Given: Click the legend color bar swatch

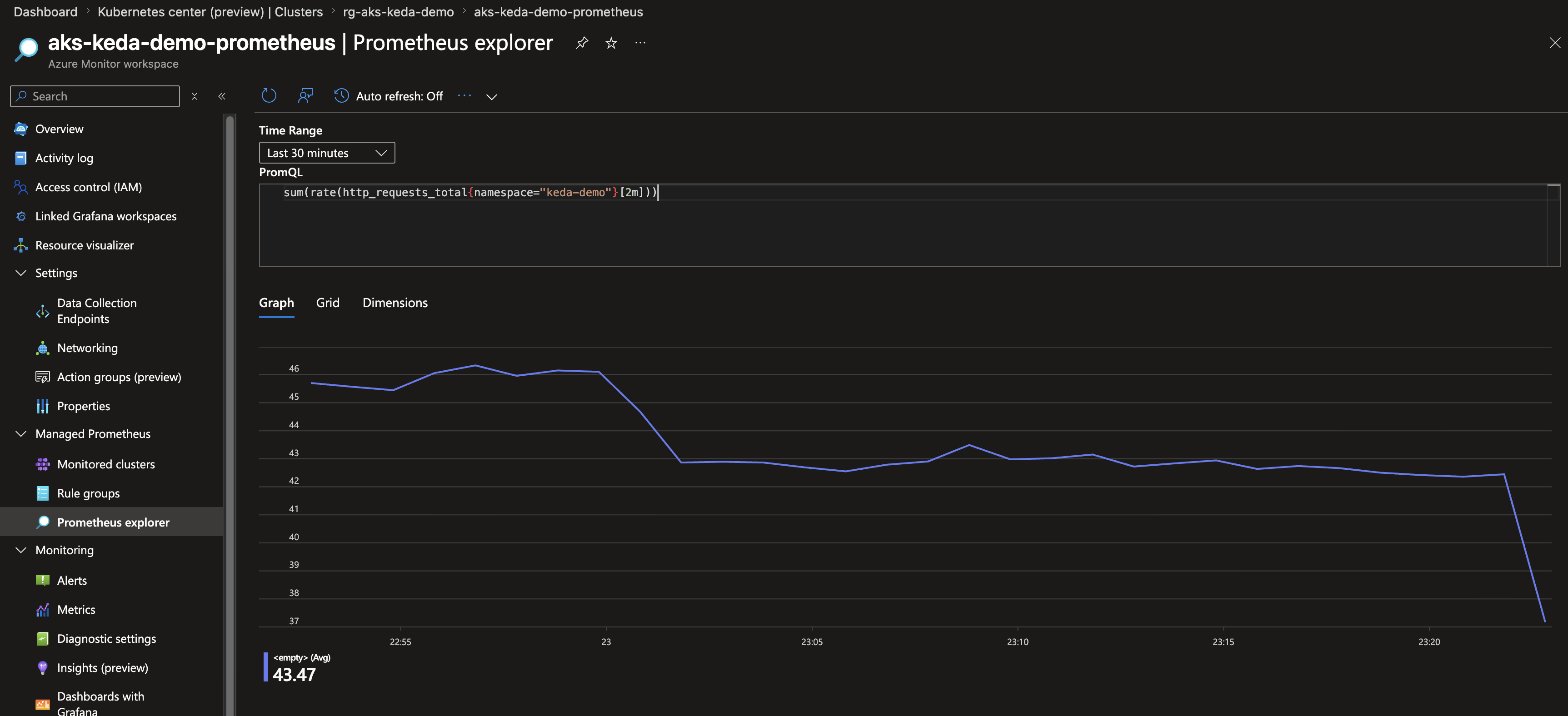Looking at the screenshot, I should (x=265, y=667).
